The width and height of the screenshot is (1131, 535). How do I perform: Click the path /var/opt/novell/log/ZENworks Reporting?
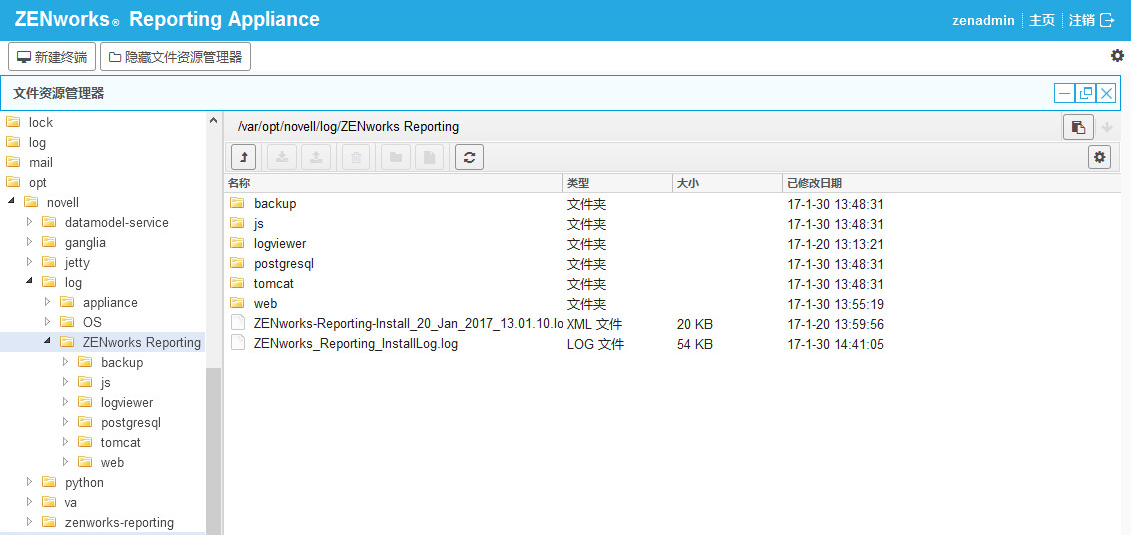coord(348,127)
